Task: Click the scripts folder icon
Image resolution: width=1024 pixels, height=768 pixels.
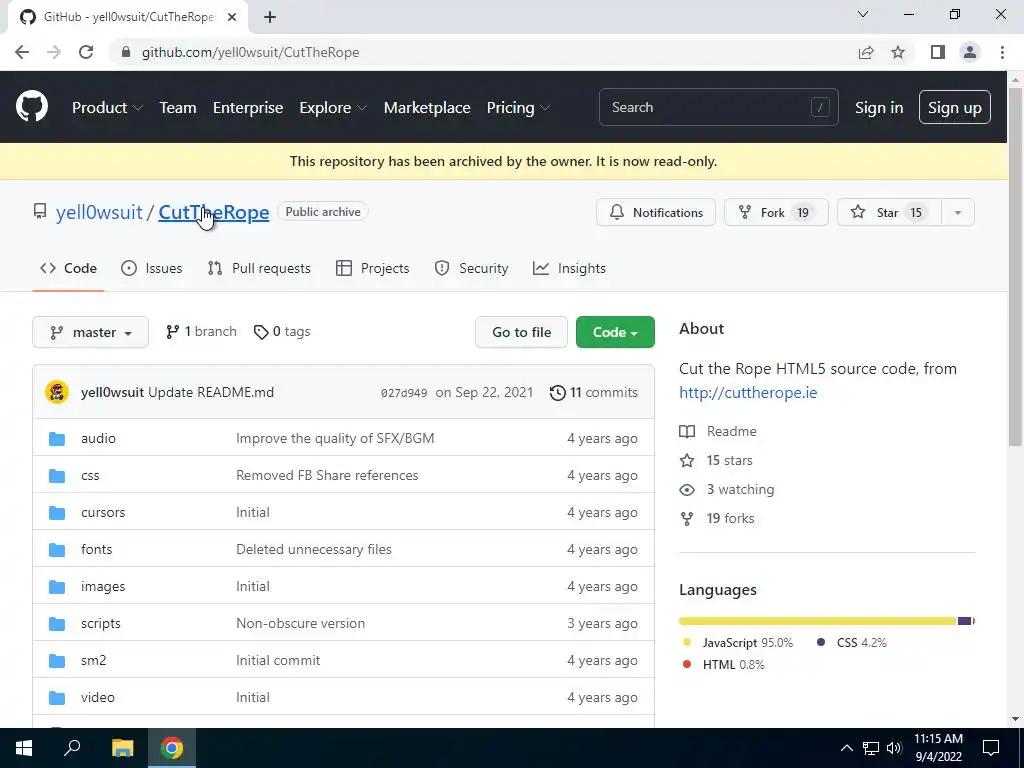Action: pyautogui.click(x=57, y=624)
